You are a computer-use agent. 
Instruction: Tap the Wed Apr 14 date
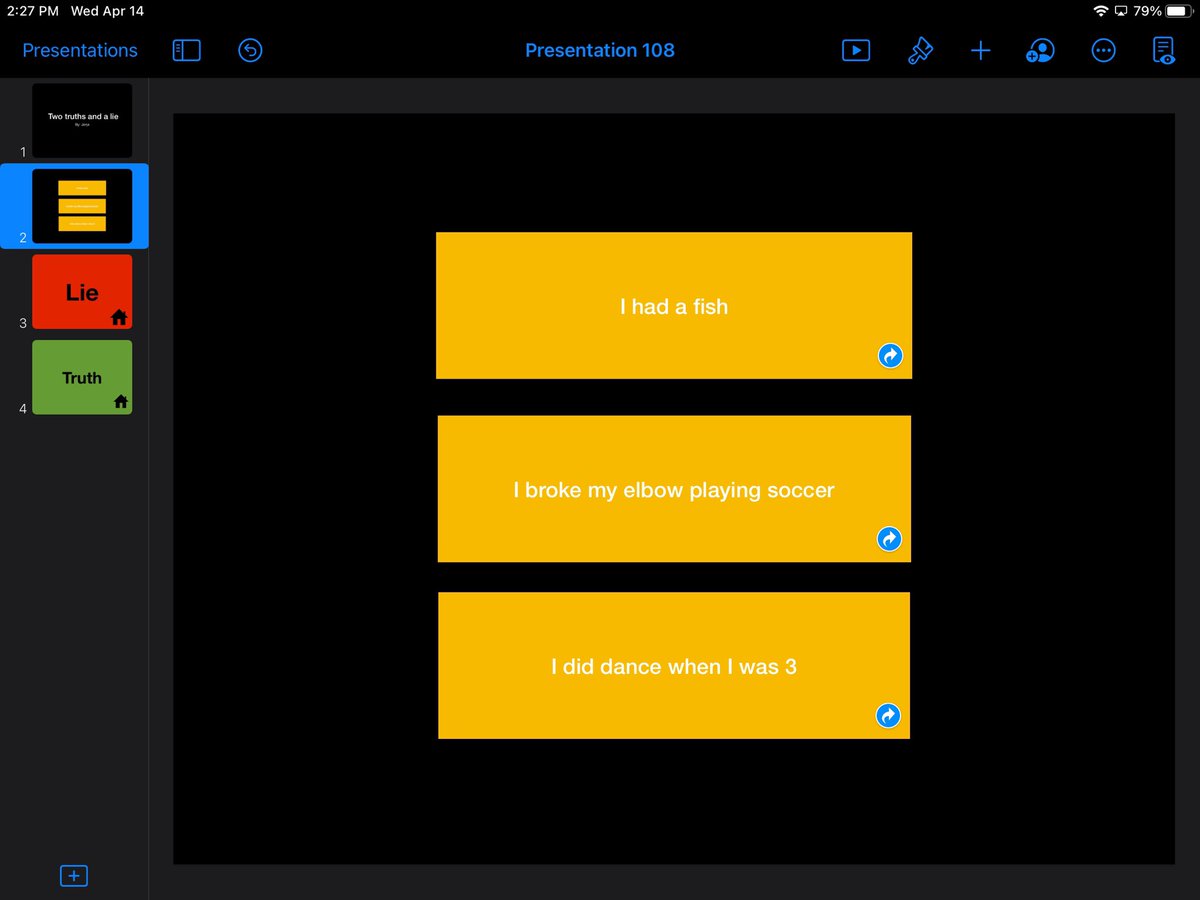tap(107, 11)
